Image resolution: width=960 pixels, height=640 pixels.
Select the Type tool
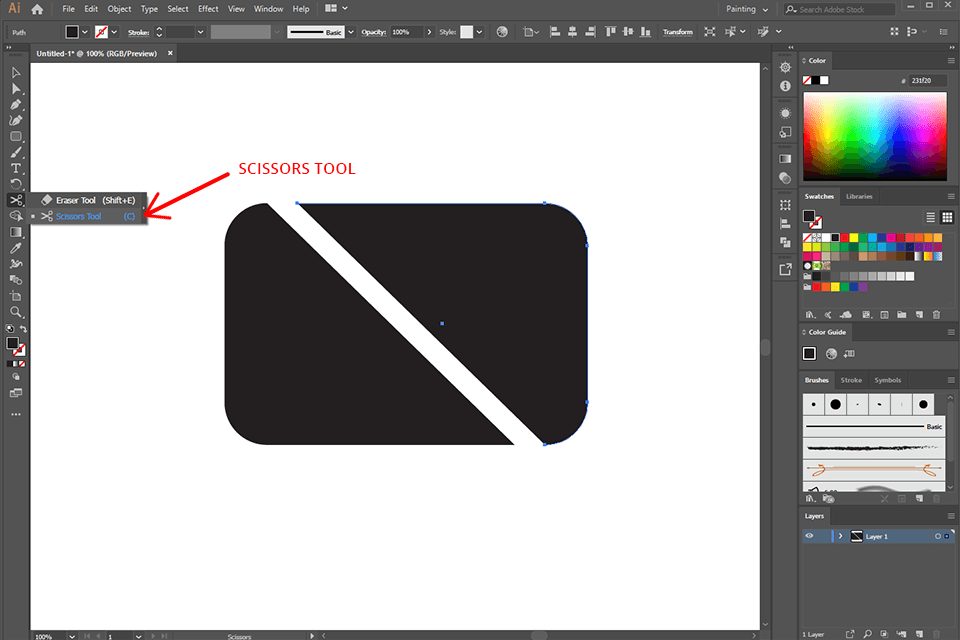point(16,167)
